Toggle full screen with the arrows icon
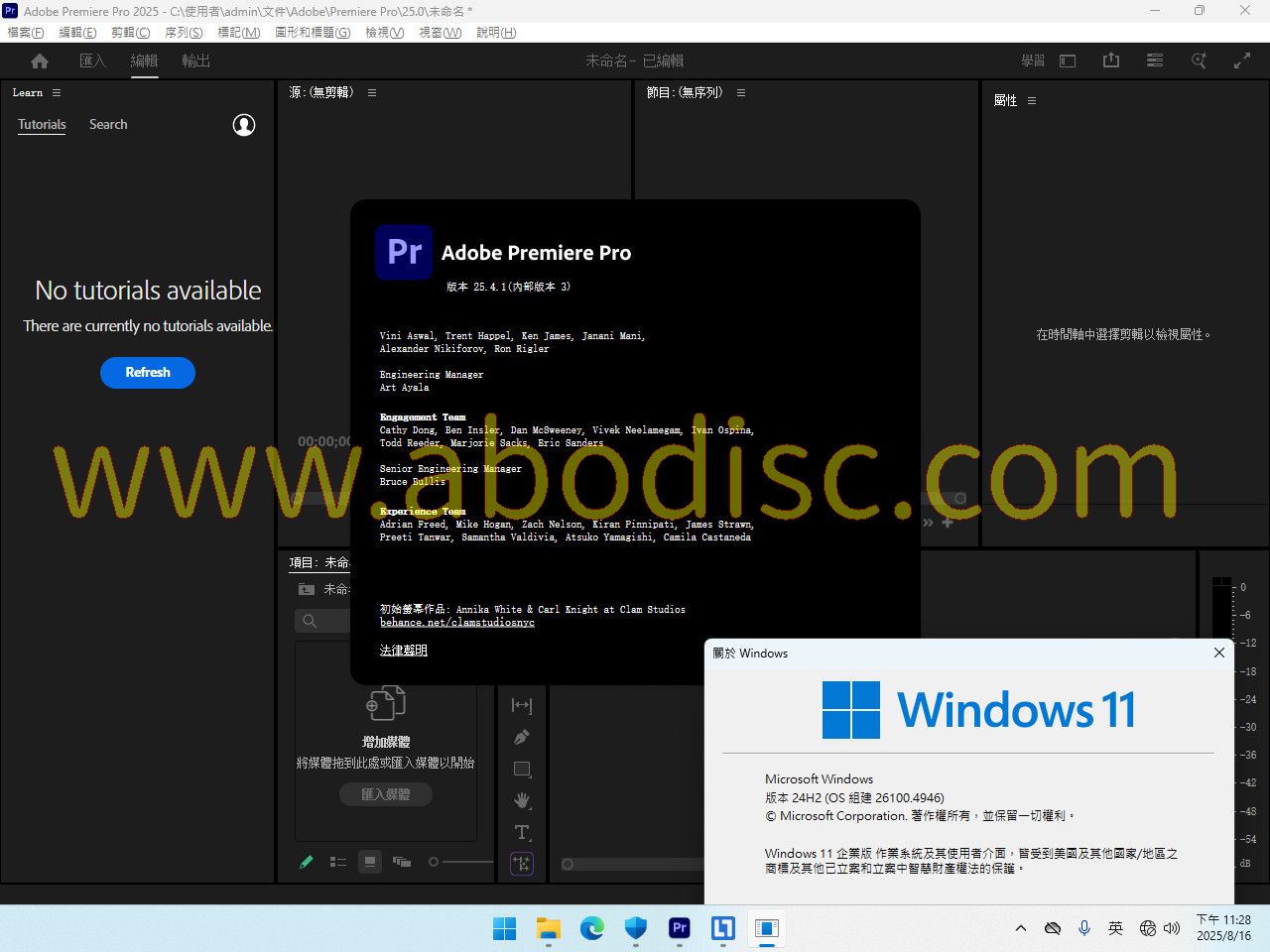The image size is (1270, 952). [x=1242, y=60]
